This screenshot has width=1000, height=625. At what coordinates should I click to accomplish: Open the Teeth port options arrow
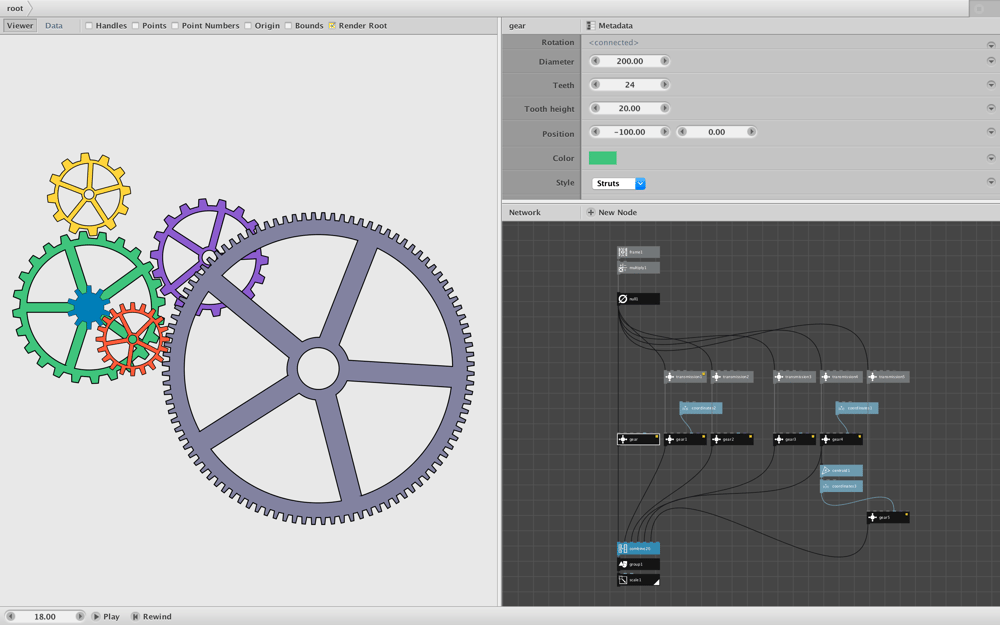coord(991,84)
